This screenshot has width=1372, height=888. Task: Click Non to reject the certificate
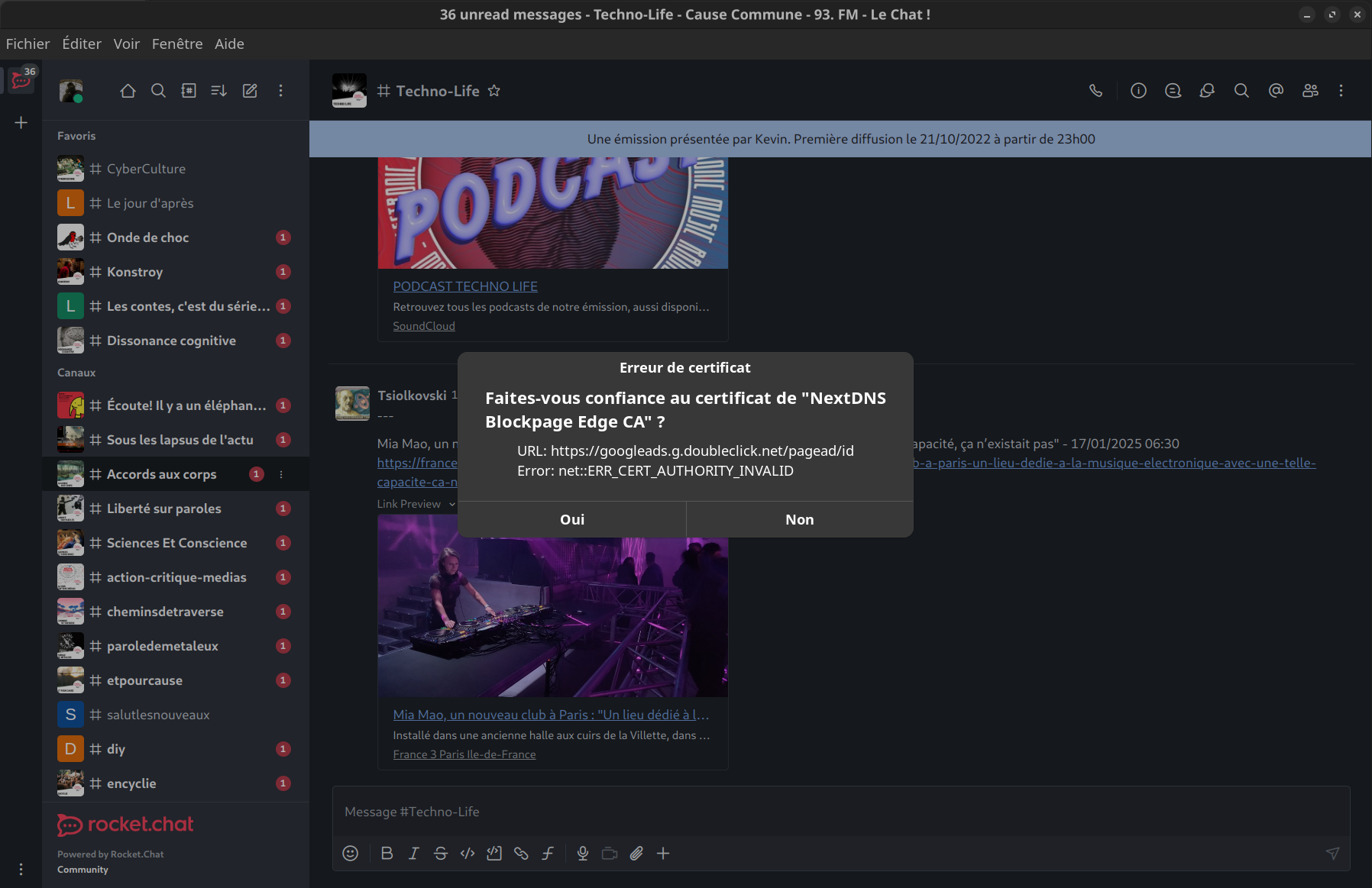(800, 519)
